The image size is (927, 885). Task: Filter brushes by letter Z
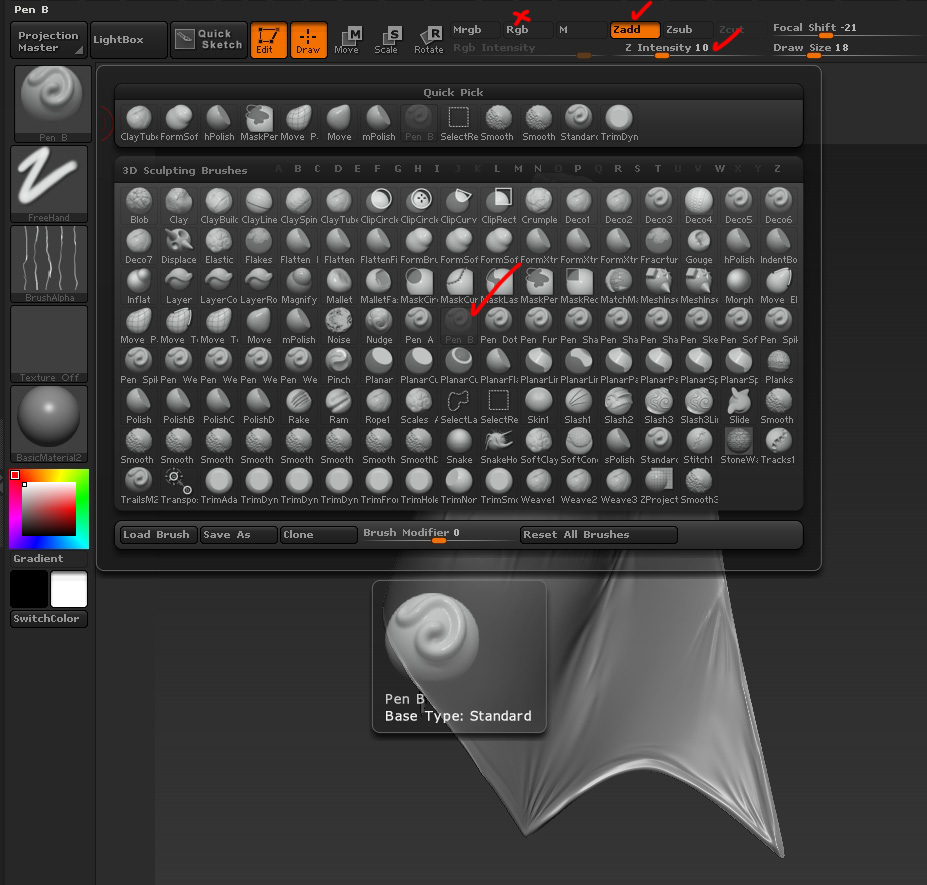(x=777, y=169)
